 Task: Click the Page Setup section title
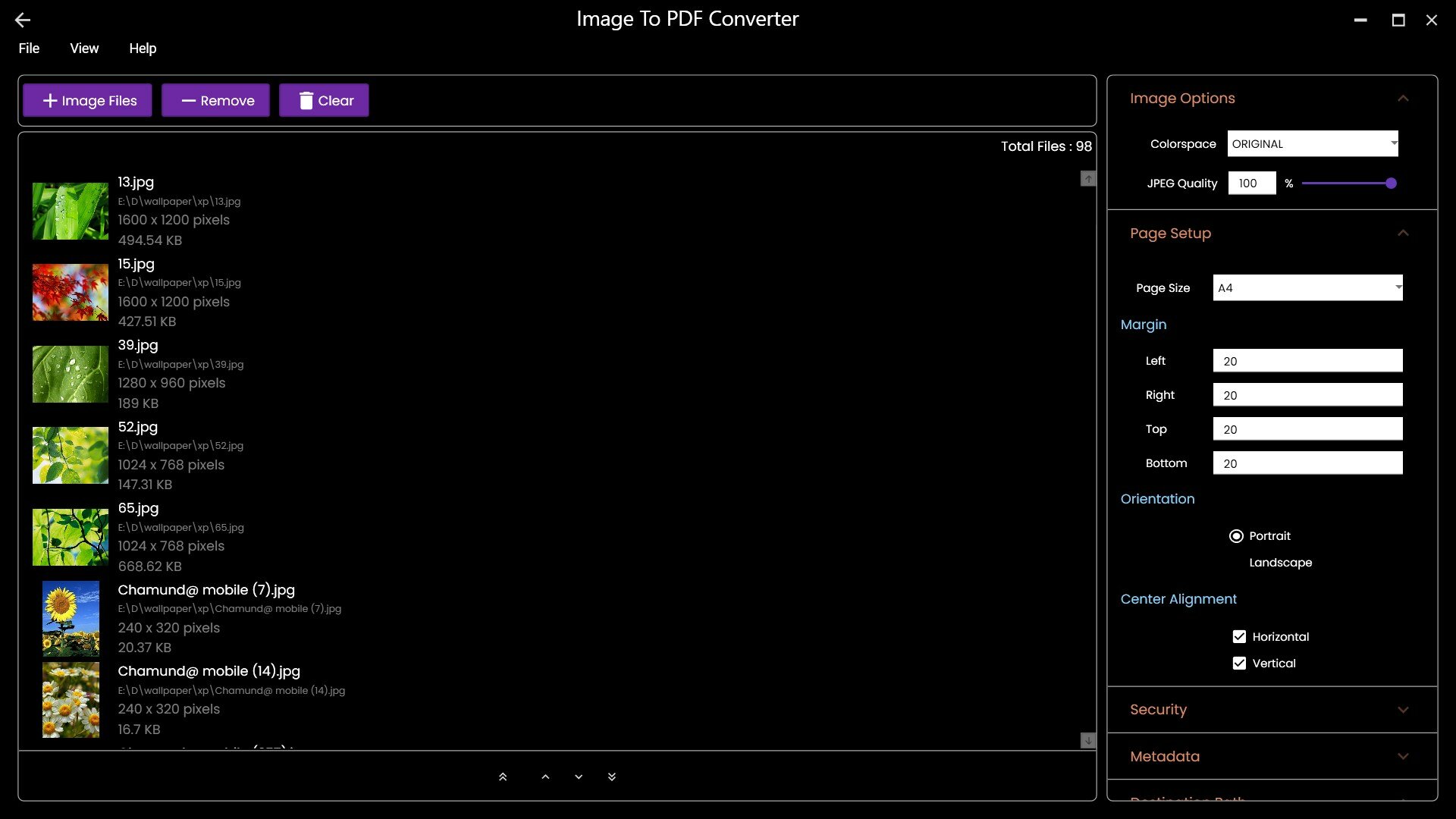click(1170, 234)
